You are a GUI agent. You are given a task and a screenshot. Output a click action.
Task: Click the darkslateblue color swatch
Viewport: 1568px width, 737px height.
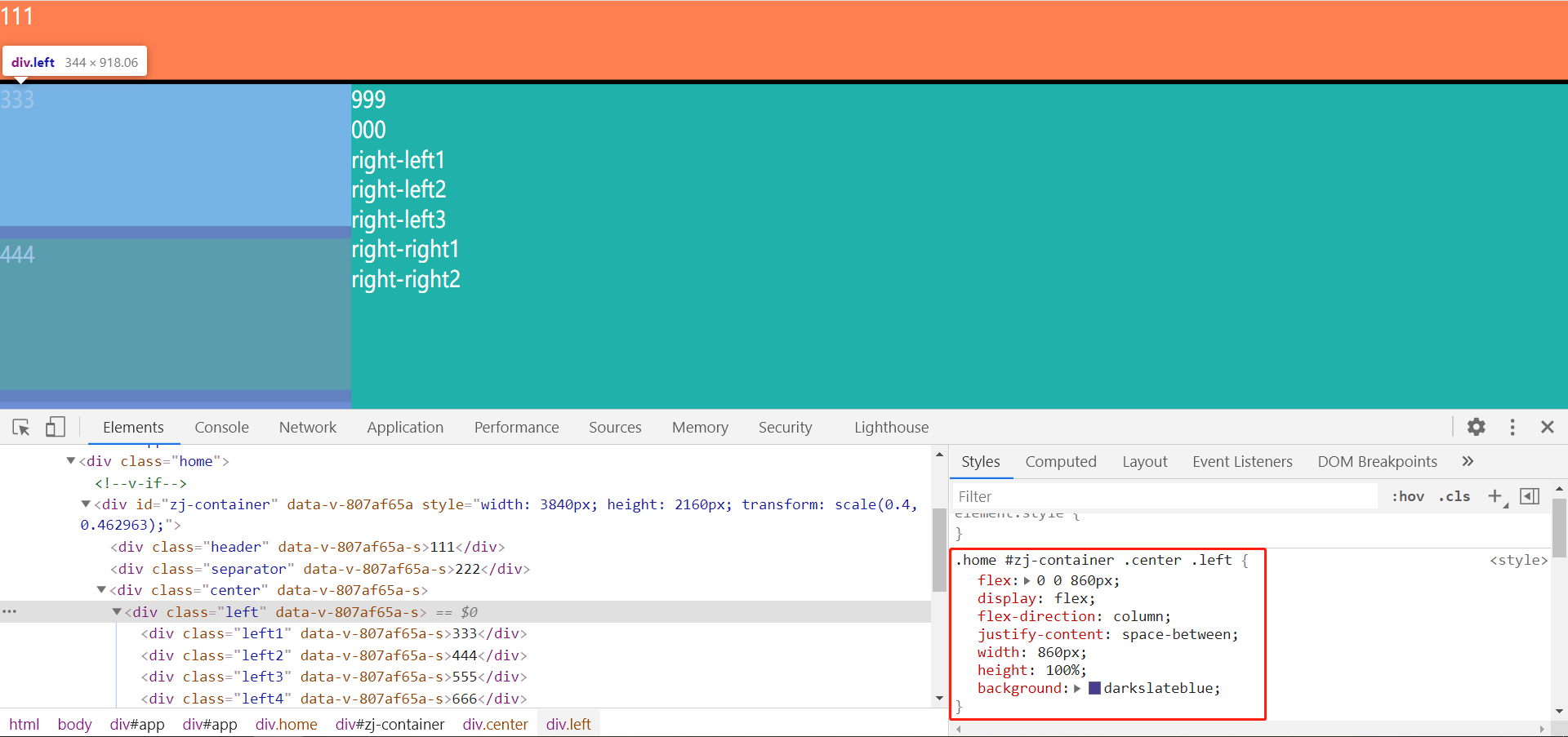point(1094,688)
